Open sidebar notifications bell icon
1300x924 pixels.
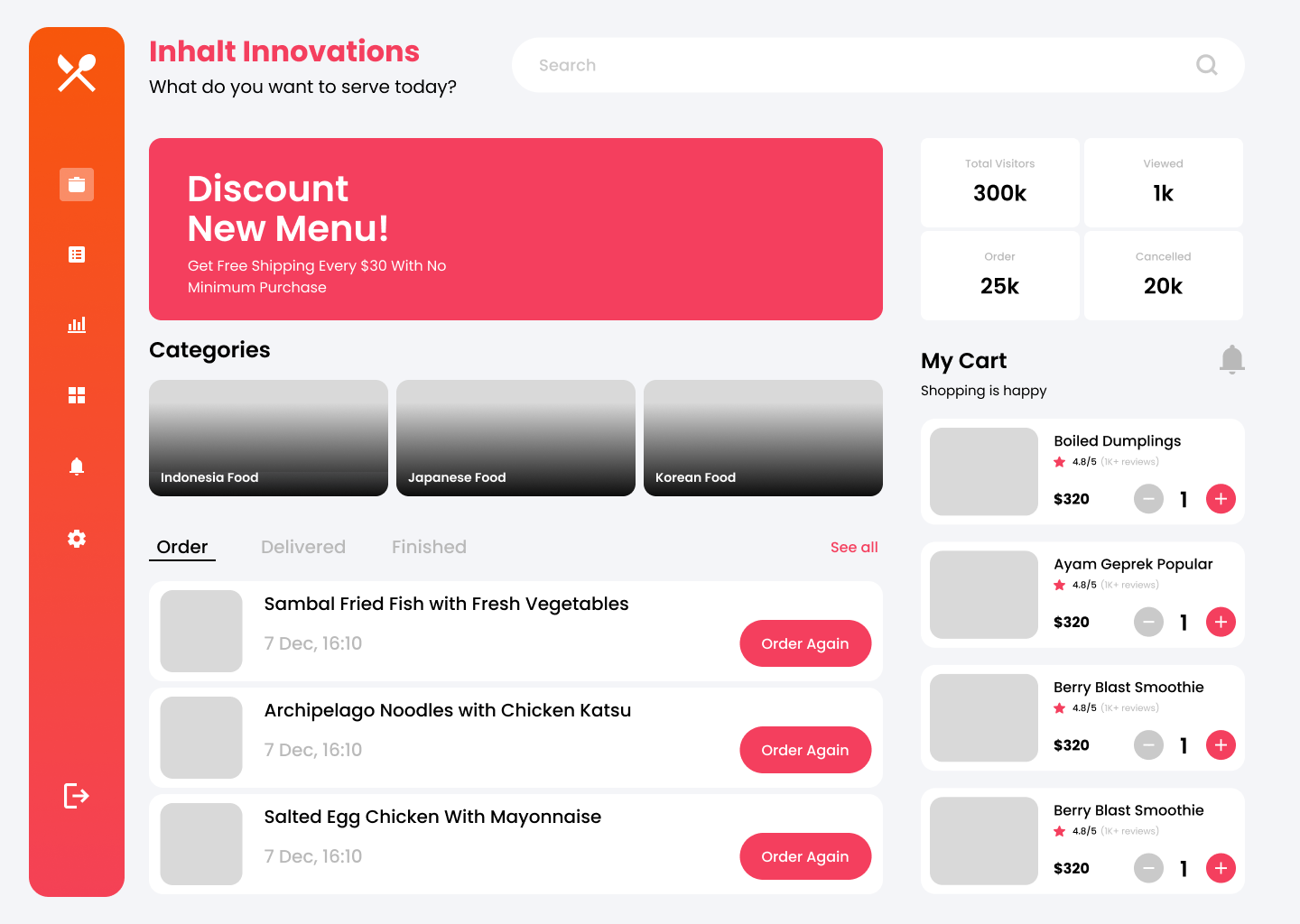pos(77,467)
